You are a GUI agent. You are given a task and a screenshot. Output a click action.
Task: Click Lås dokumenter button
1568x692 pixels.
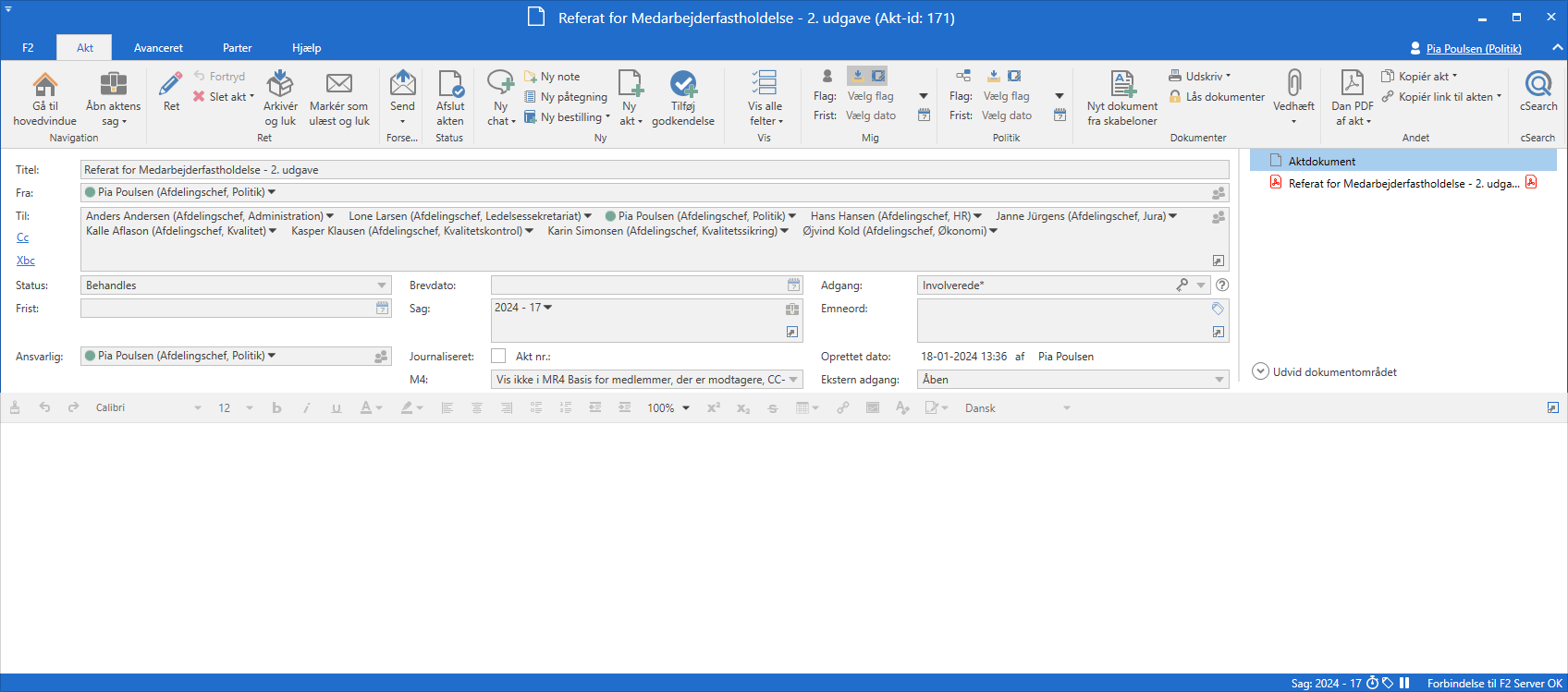tap(1216, 97)
